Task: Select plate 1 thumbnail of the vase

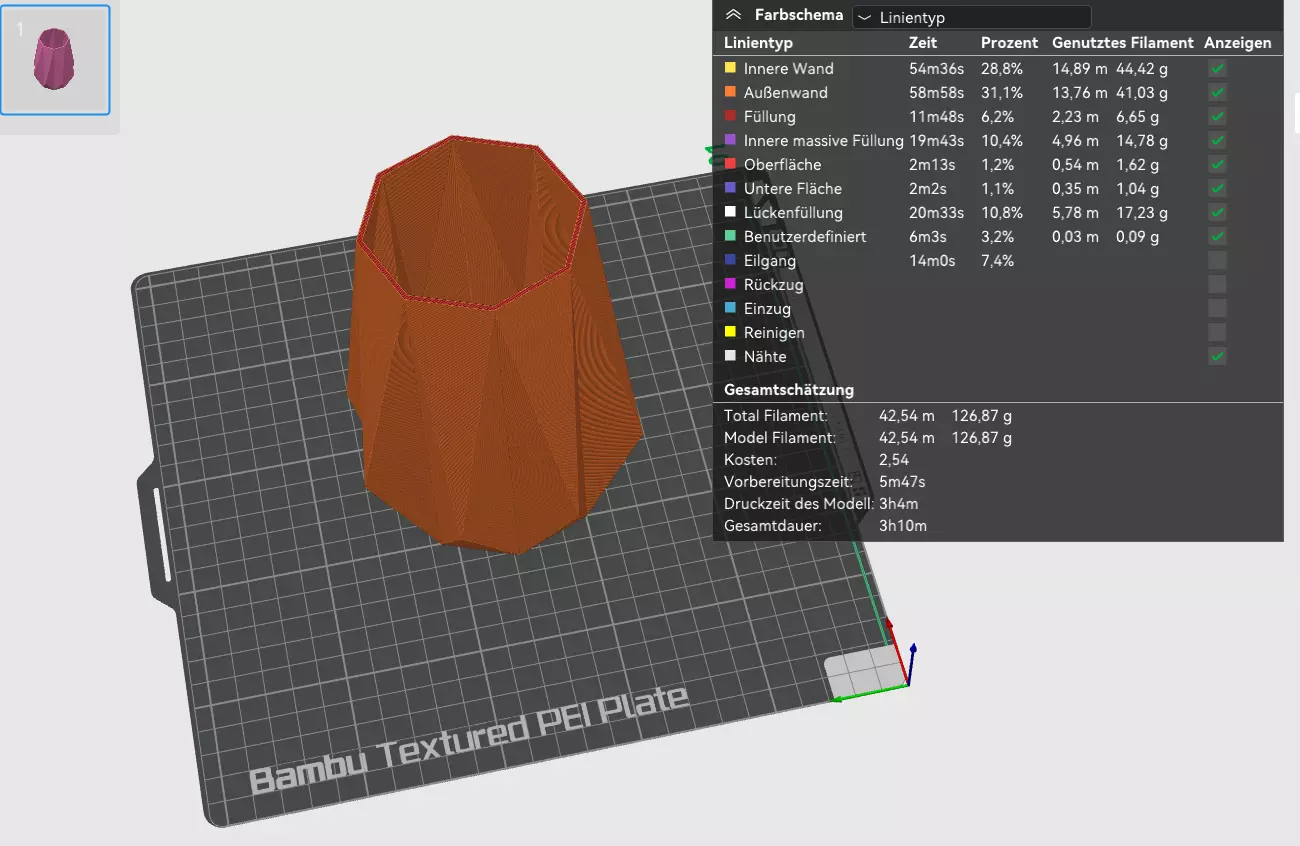Action: point(55,59)
